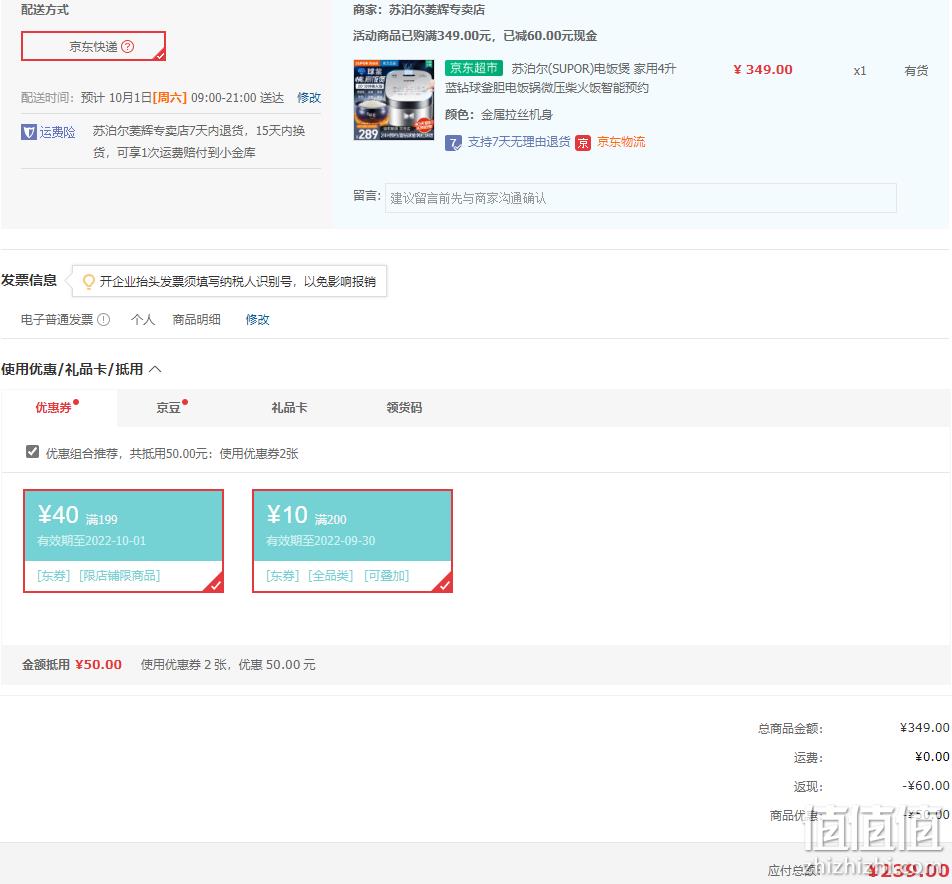Switch to the 京豆 tab
The height and width of the screenshot is (884, 952).
point(169,407)
